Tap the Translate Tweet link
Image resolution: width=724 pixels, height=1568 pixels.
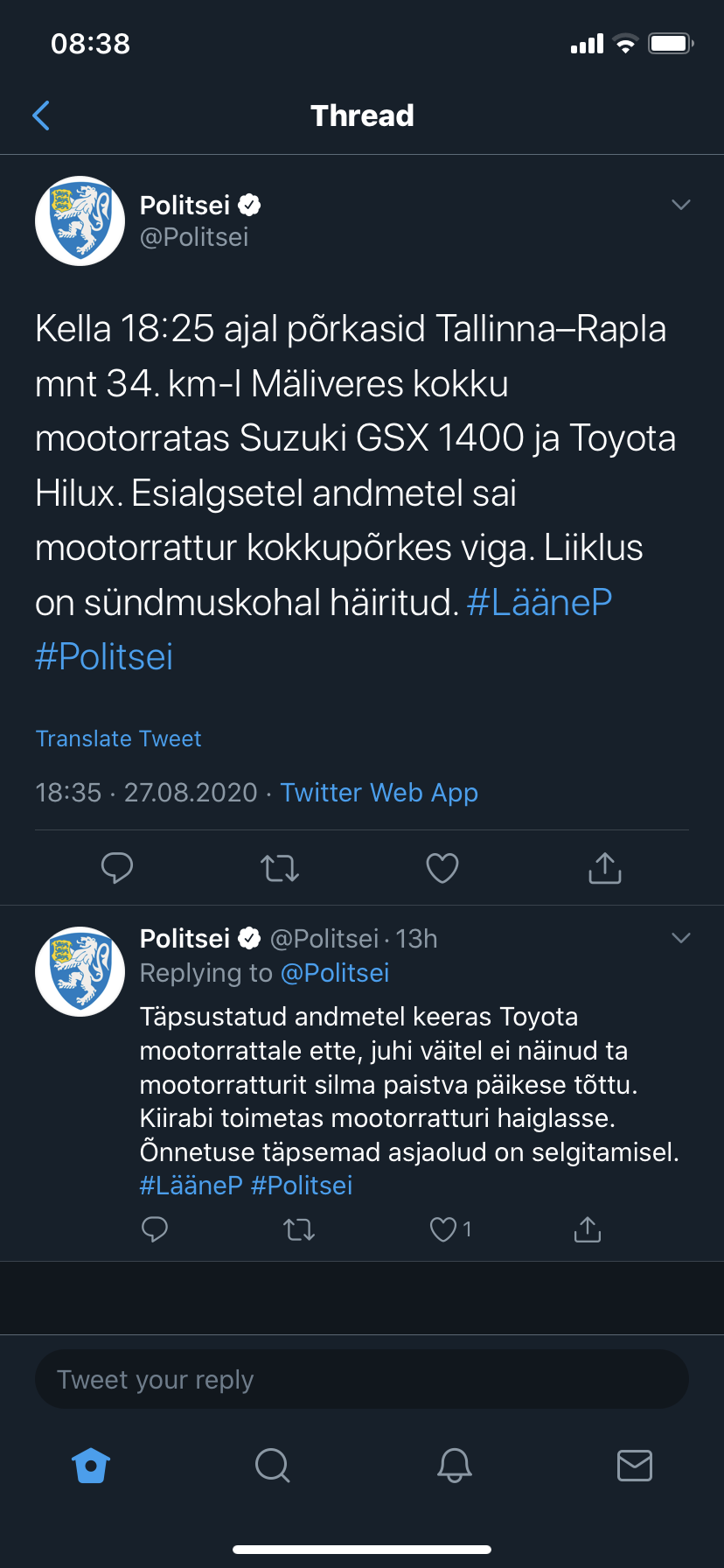(118, 738)
